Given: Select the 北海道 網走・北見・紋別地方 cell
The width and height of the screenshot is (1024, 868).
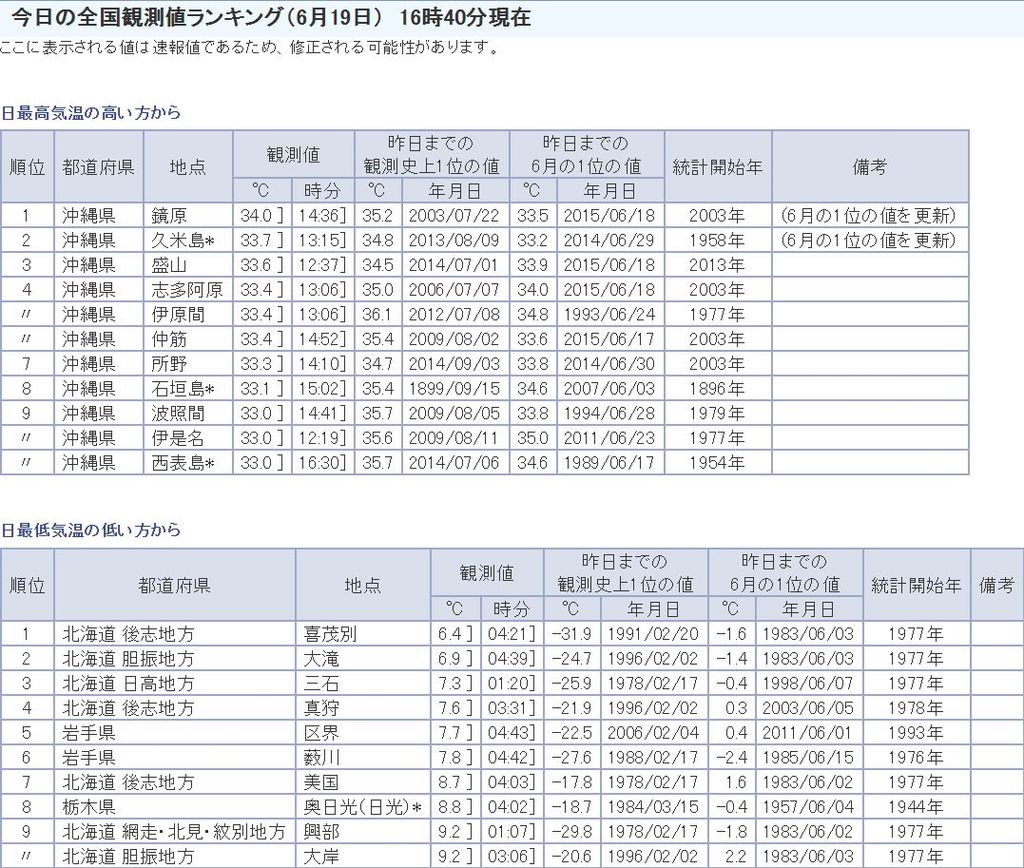Looking at the screenshot, I should point(173,831).
